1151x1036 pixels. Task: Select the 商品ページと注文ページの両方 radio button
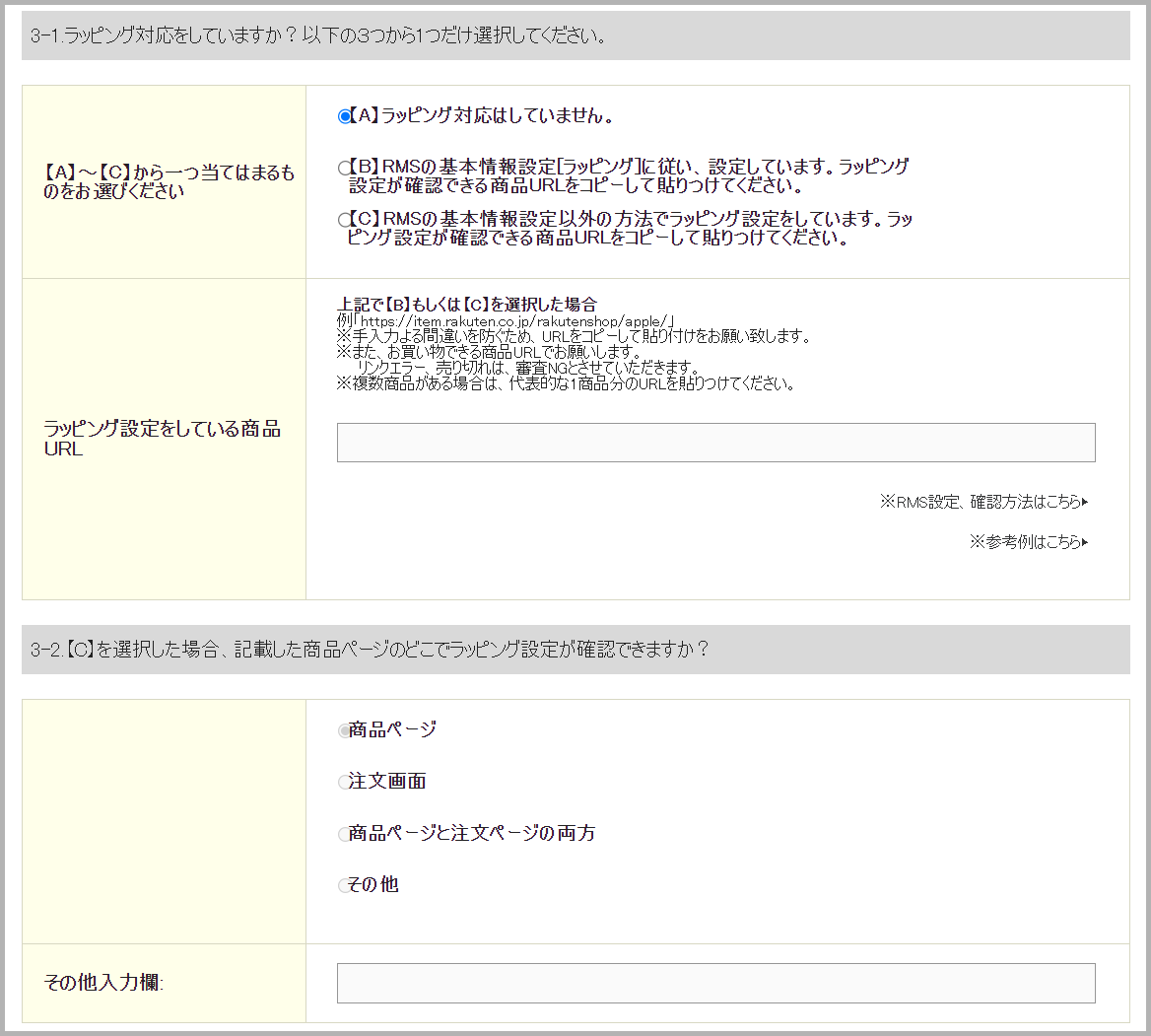pyautogui.click(x=344, y=835)
